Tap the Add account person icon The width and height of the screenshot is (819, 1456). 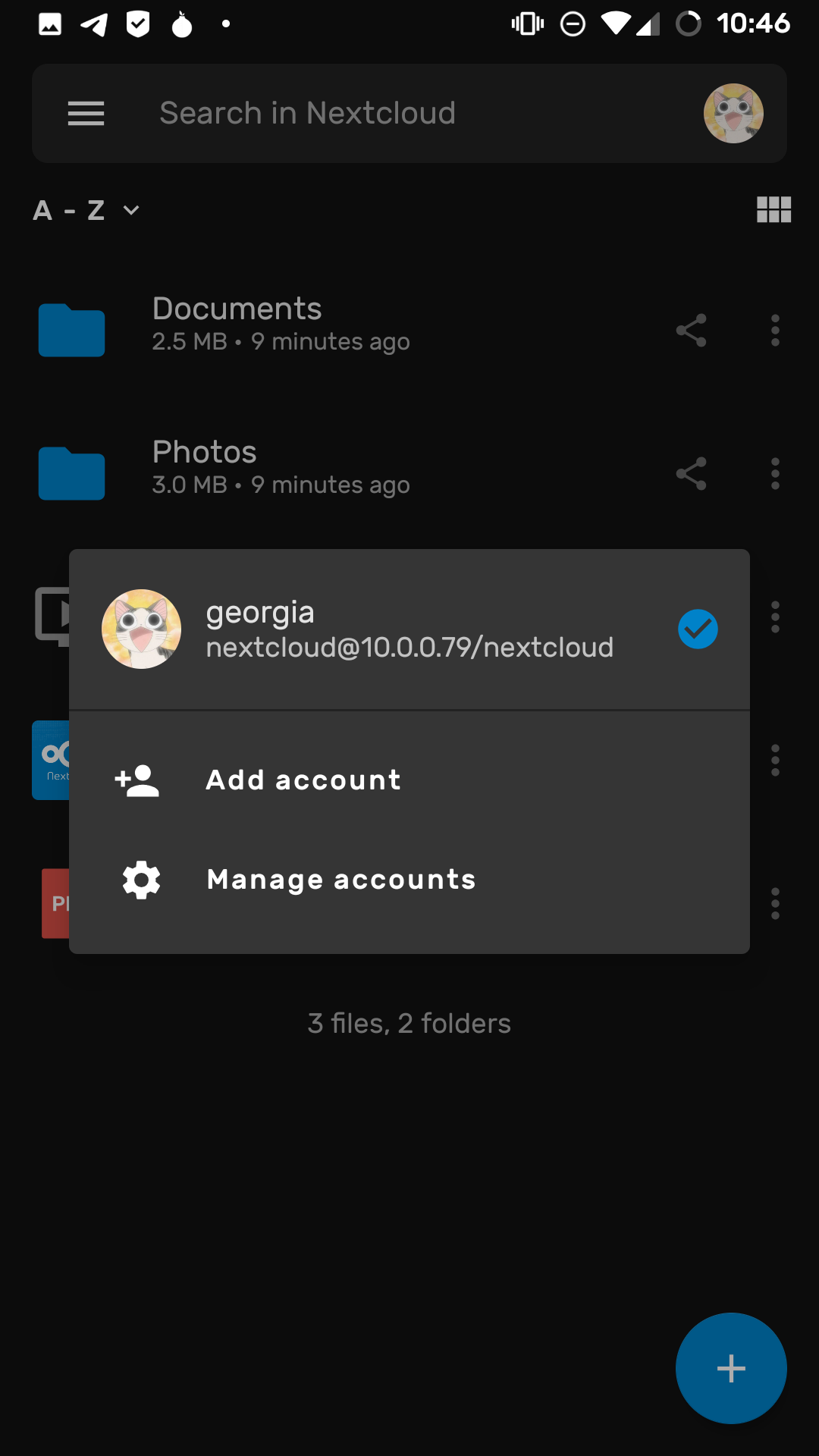point(137,780)
